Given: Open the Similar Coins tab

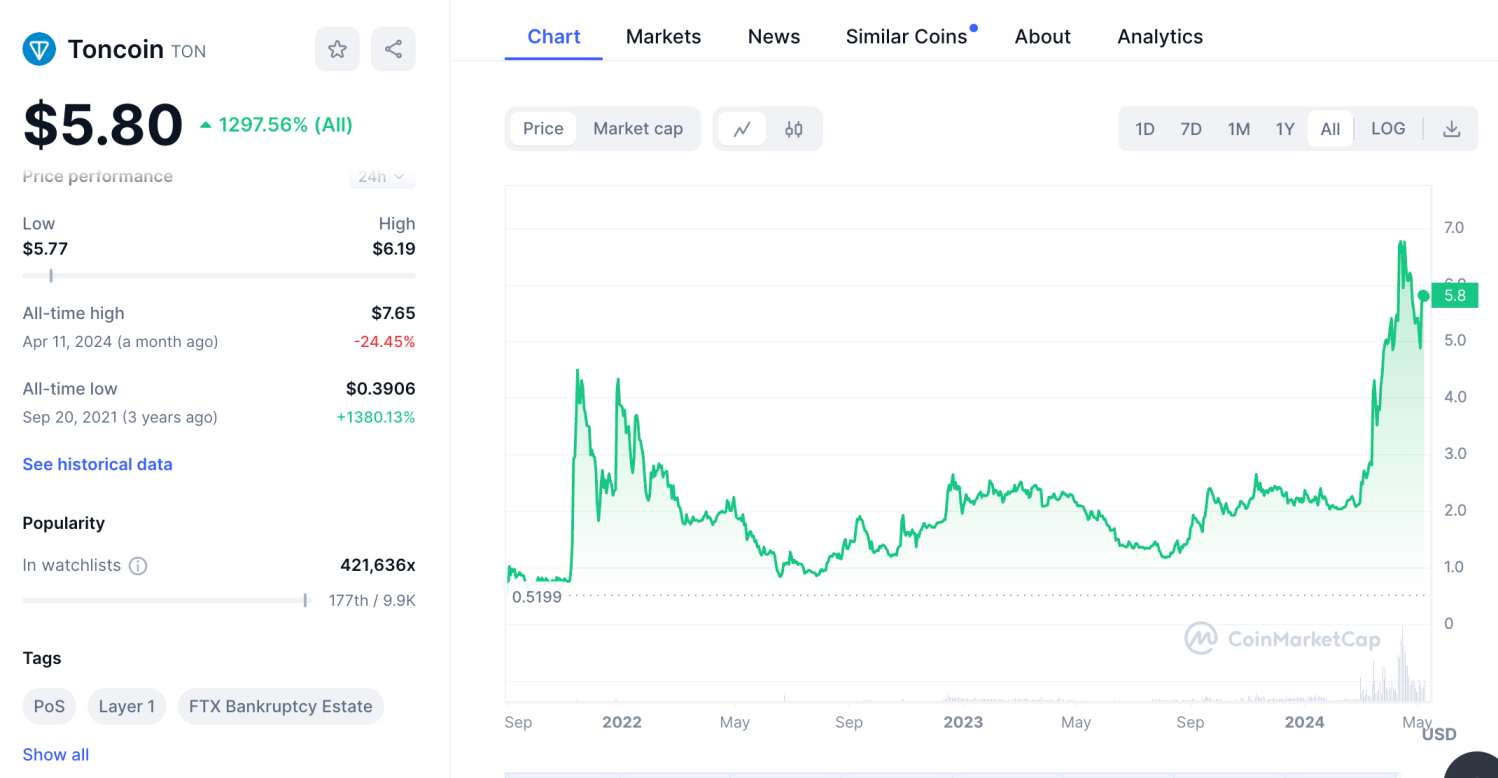Looking at the screenshot, I should [907, 37].
